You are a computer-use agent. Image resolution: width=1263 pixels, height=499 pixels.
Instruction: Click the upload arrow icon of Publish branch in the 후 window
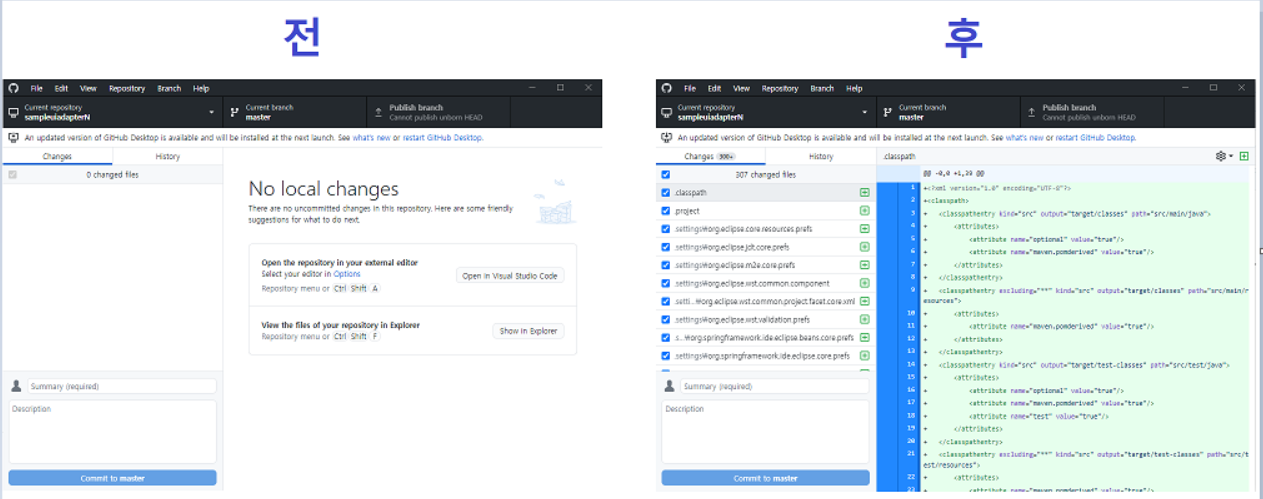coord(1030,112)
